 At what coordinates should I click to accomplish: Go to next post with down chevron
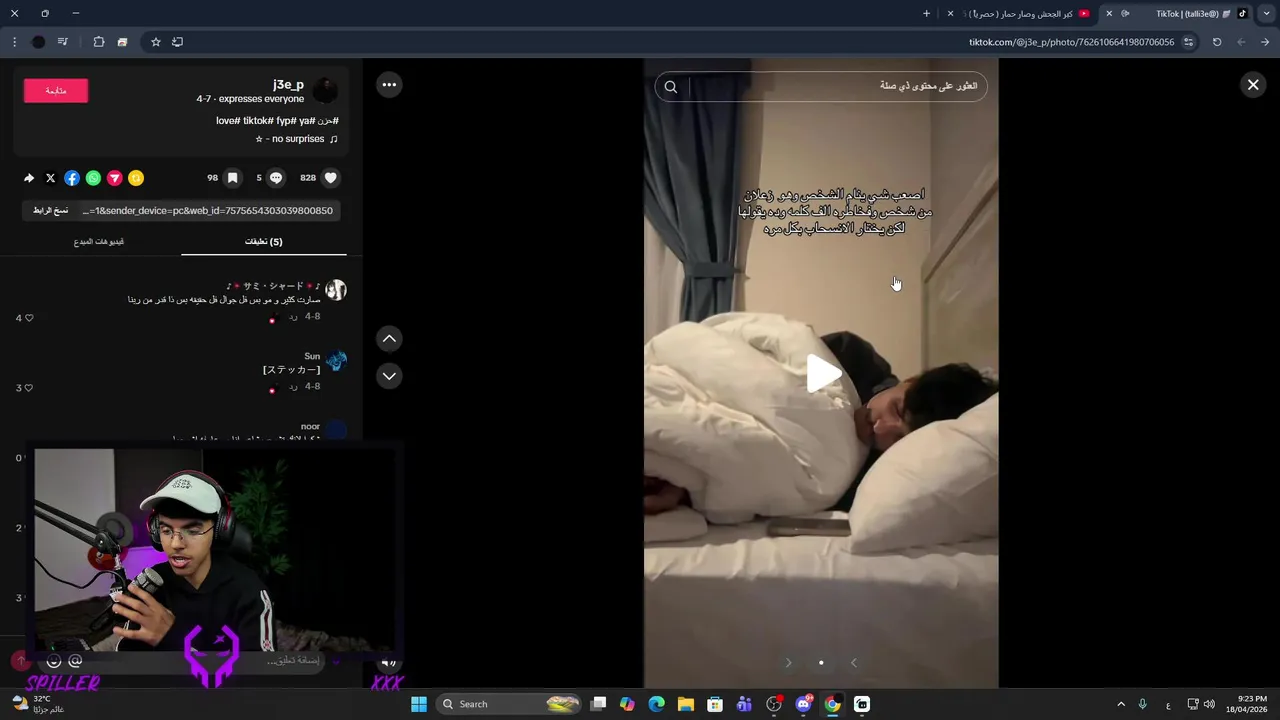click(389, 376)
